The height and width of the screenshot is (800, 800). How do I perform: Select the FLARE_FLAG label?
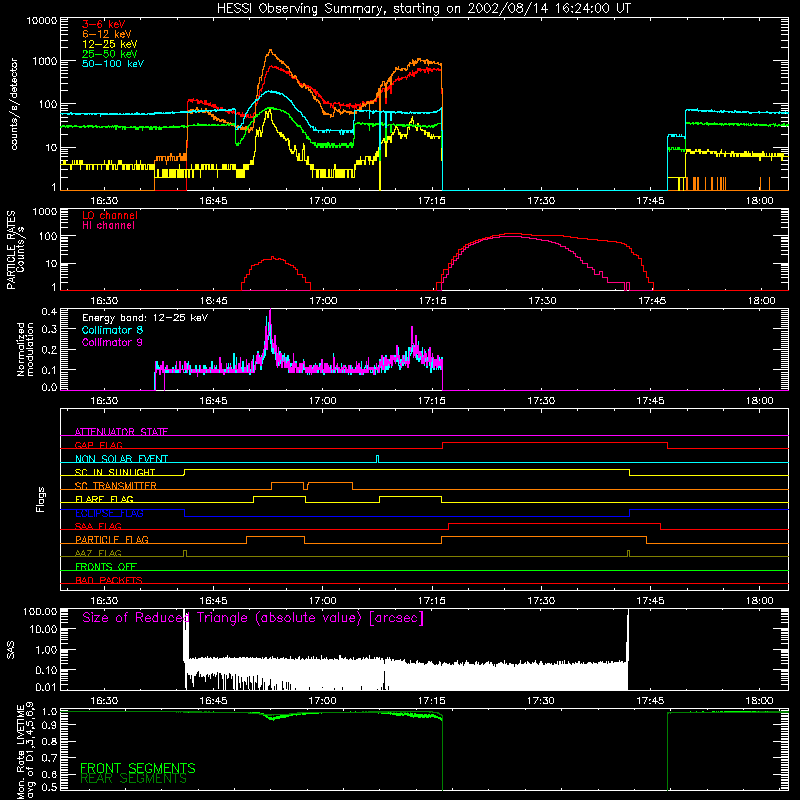click(104, 499)
